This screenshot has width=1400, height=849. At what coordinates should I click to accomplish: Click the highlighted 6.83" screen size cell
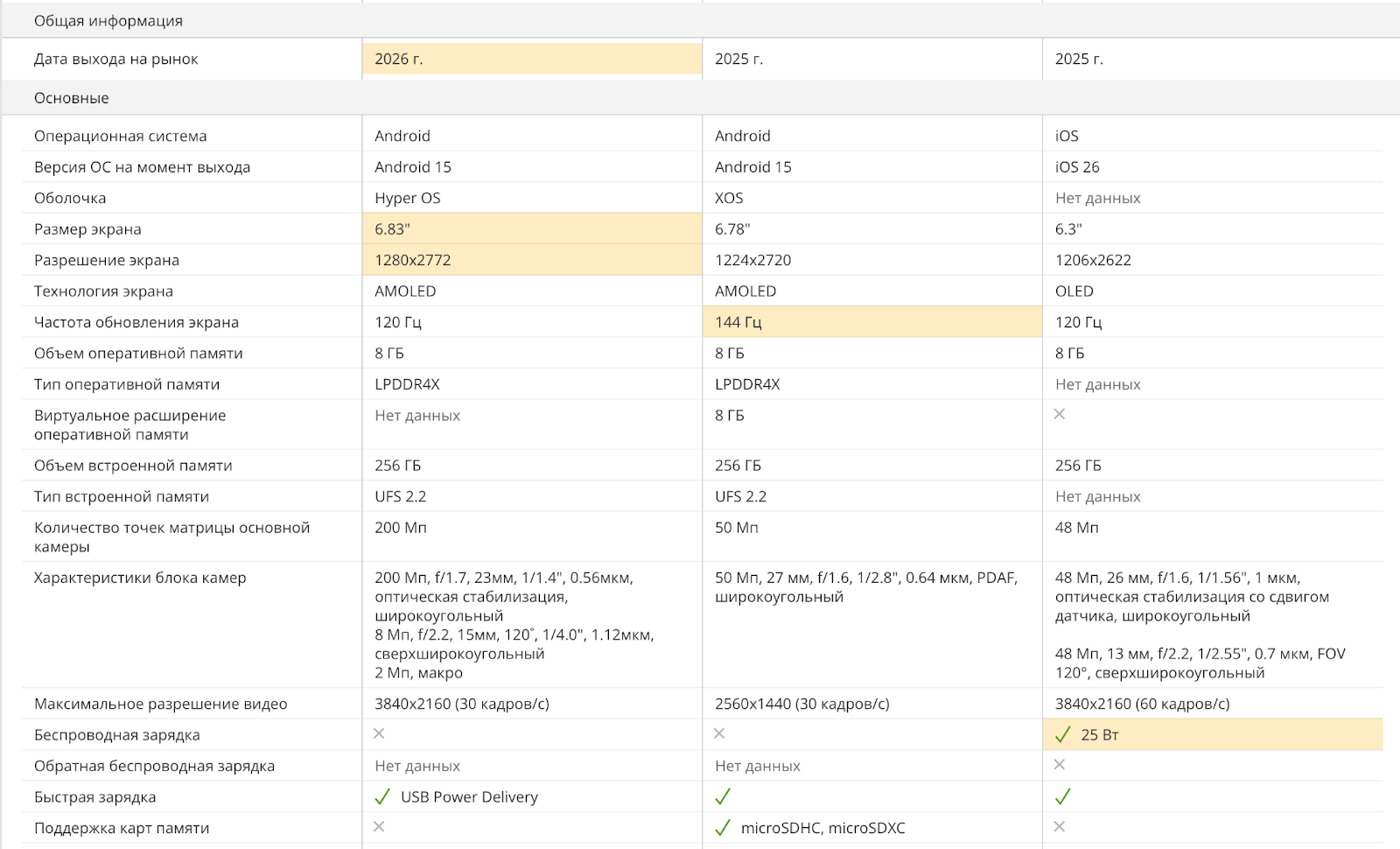point(532,229)
